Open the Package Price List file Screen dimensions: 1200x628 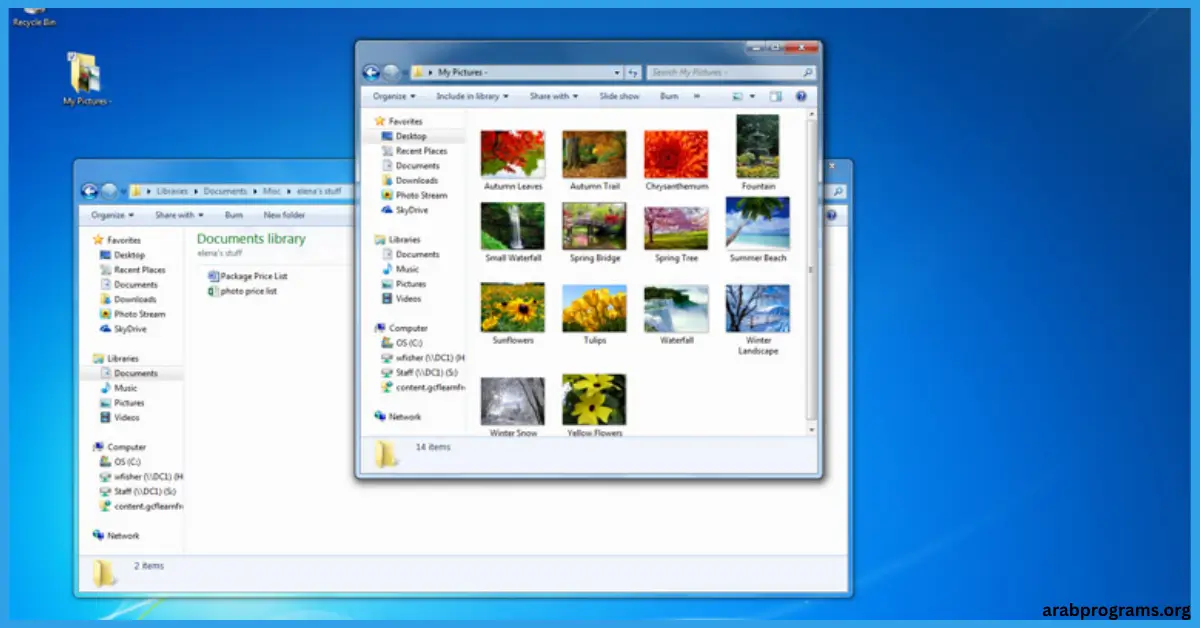[x=247, y=276]
